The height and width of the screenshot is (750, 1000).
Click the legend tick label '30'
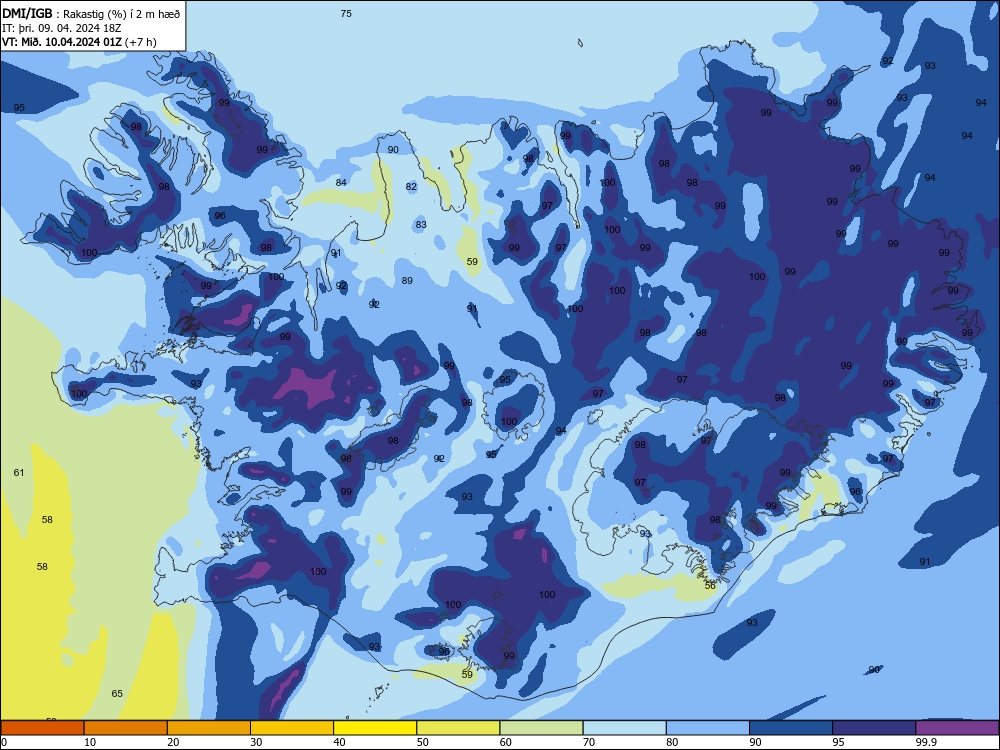(256, 742)
